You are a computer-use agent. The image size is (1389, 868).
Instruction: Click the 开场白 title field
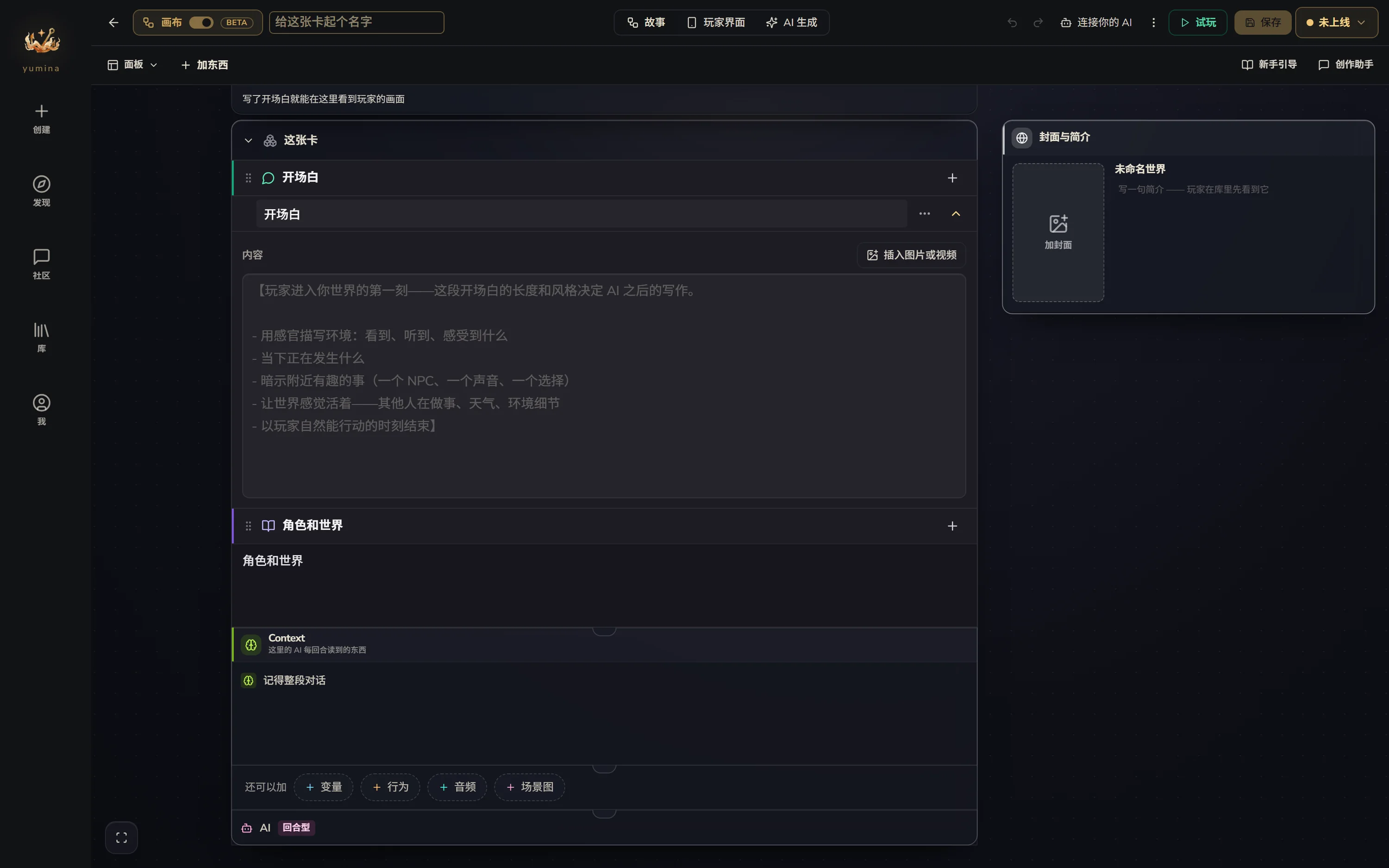point(582,214)
